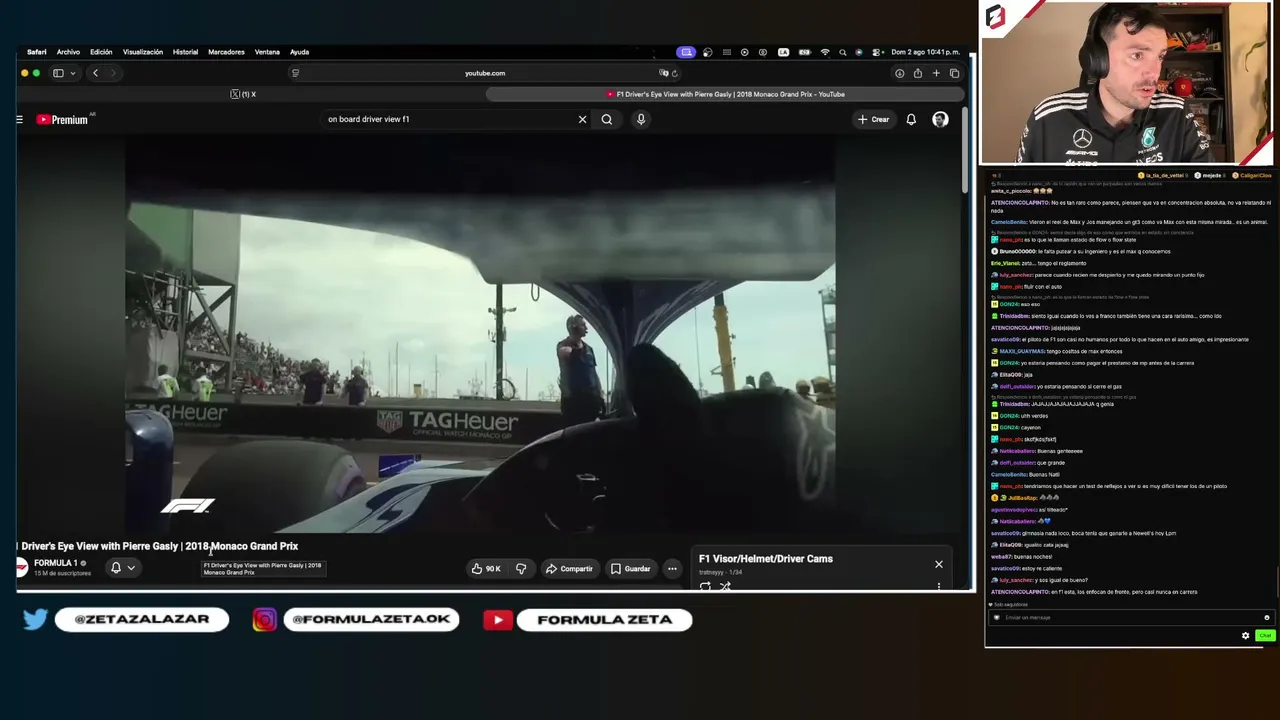Screen dimensions: 1280x720
Task: Go to YouTube Premium home logo
Action: (x=63, y=120)
